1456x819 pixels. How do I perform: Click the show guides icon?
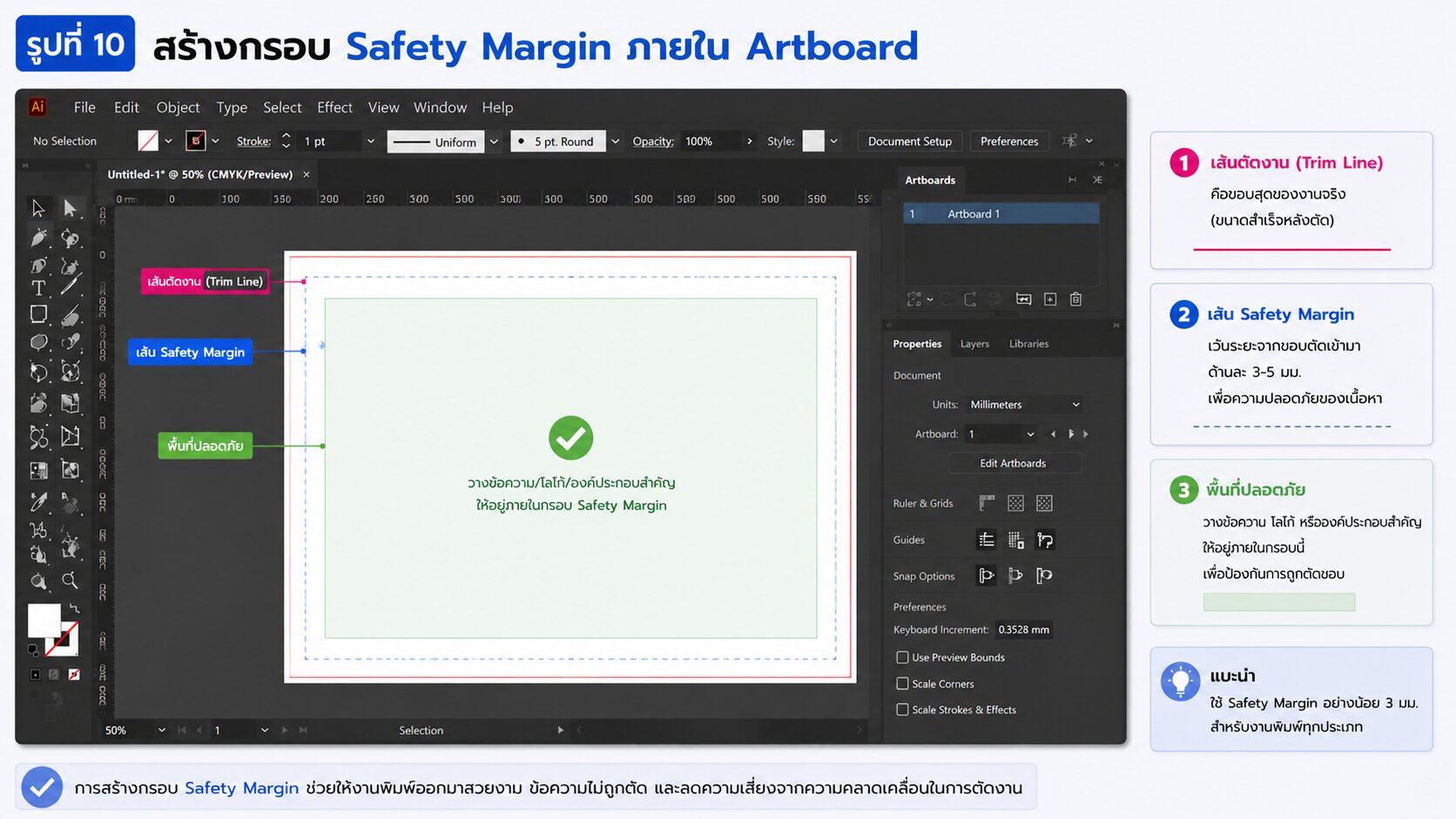987,540
